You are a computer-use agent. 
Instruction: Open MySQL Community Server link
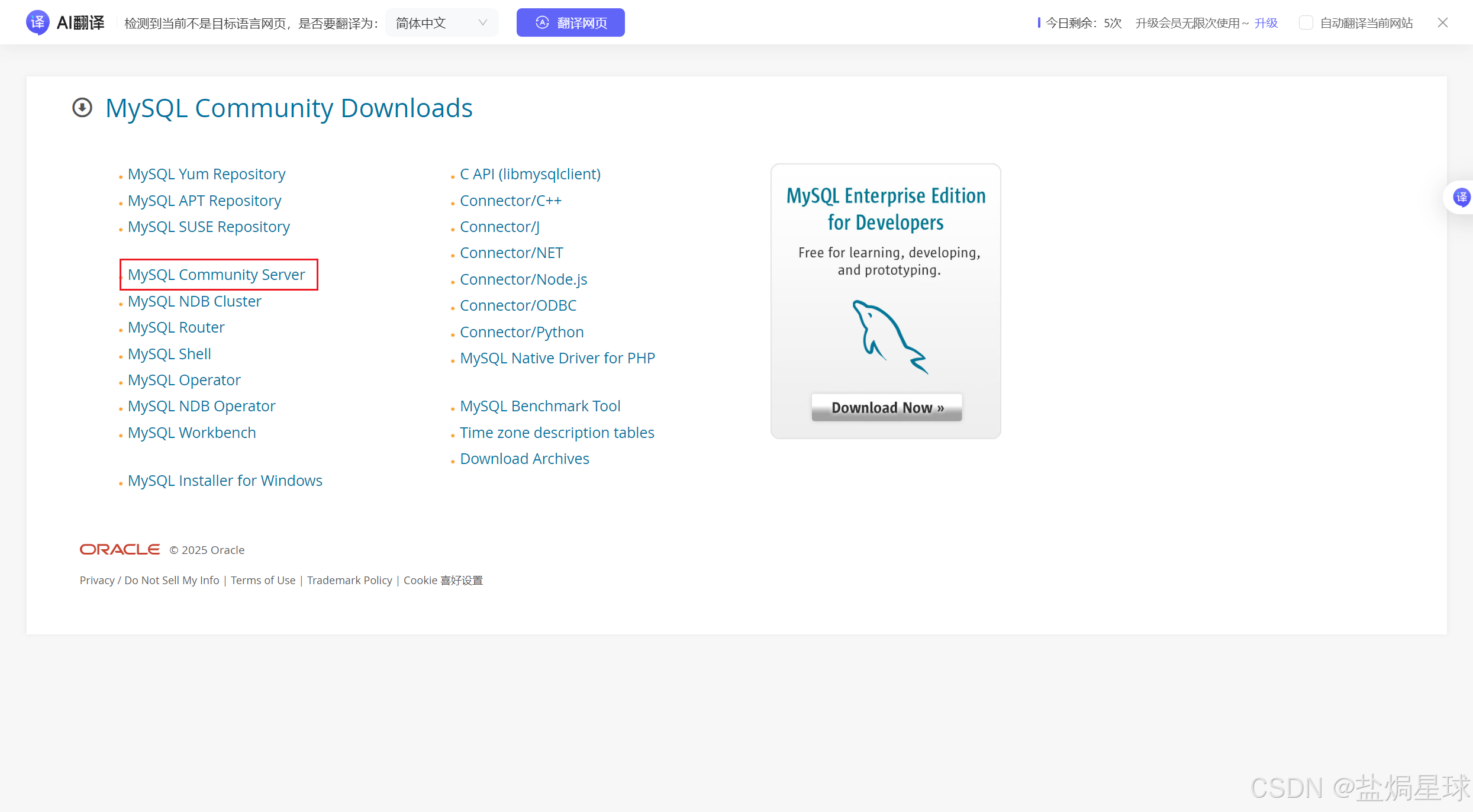(217, 275)
